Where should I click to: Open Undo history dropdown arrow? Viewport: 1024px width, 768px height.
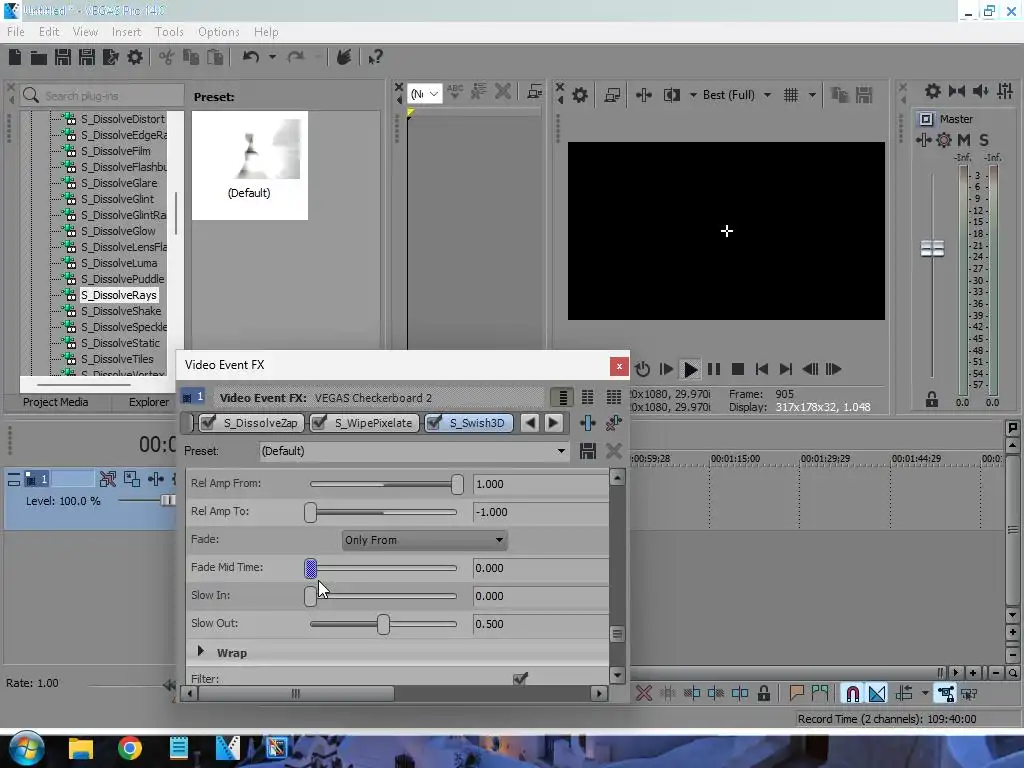[272, 57]
